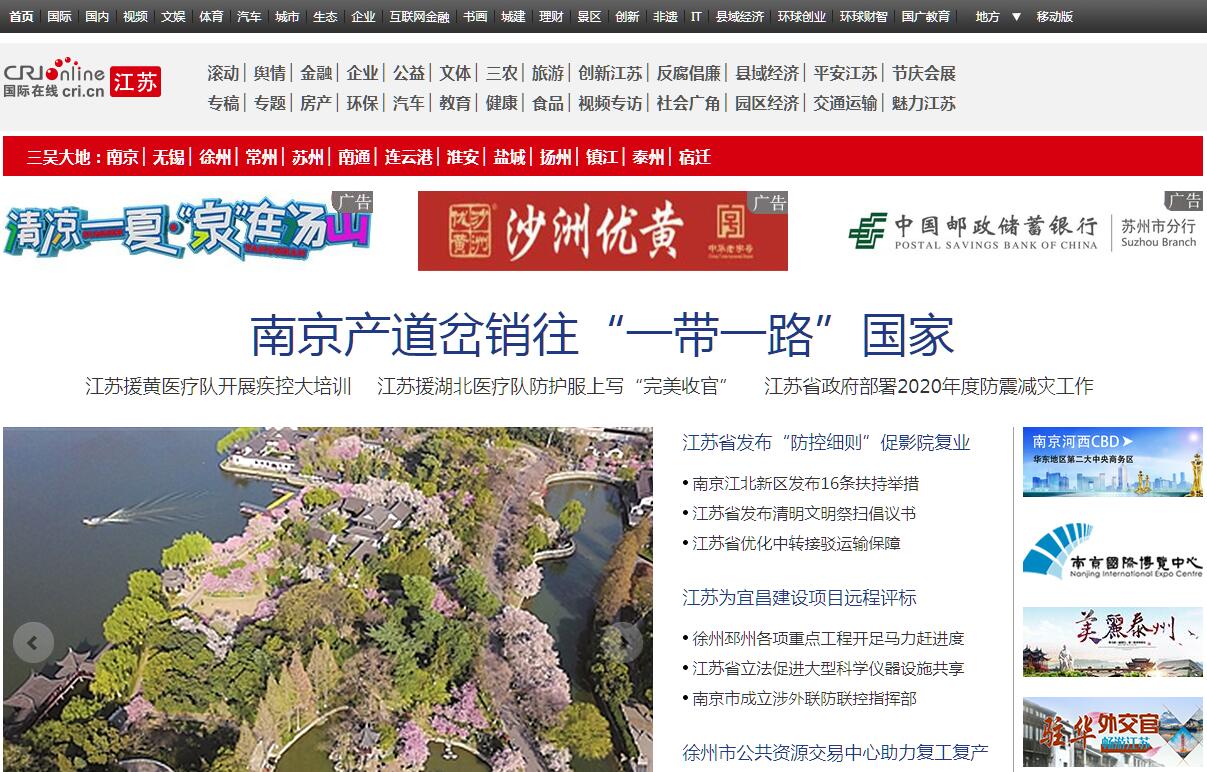Viewport: 1207px width, 772px height.
Task: Open 江苏援黄医疗队开展疾控大培训 article
Action: (219, 386)
